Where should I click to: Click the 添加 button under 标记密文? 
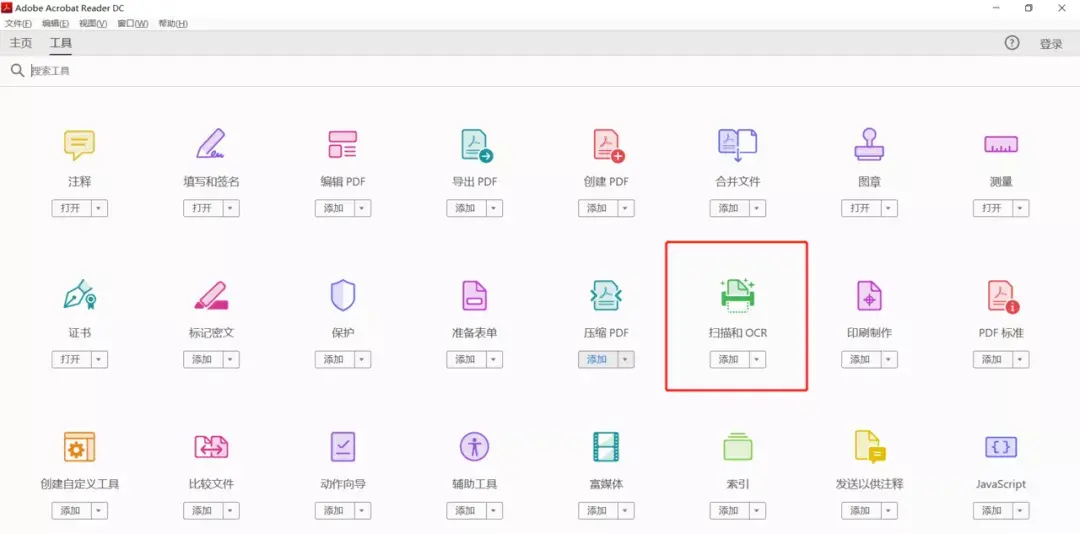tap(202, 359)
